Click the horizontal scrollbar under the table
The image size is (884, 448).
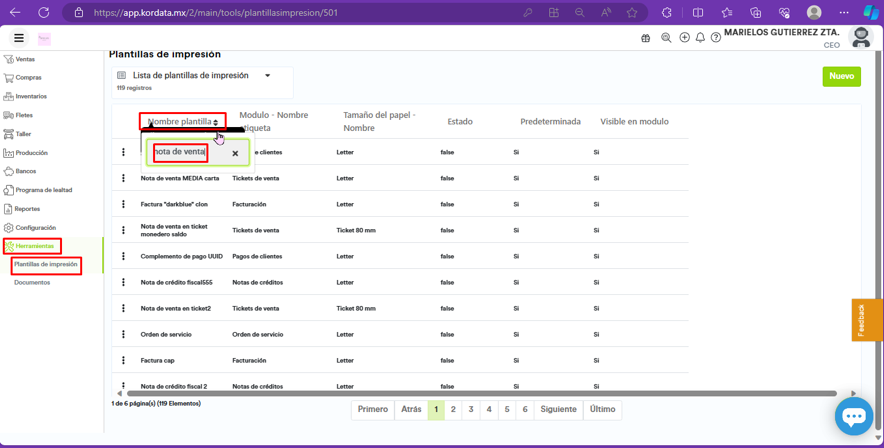(480, 393)
